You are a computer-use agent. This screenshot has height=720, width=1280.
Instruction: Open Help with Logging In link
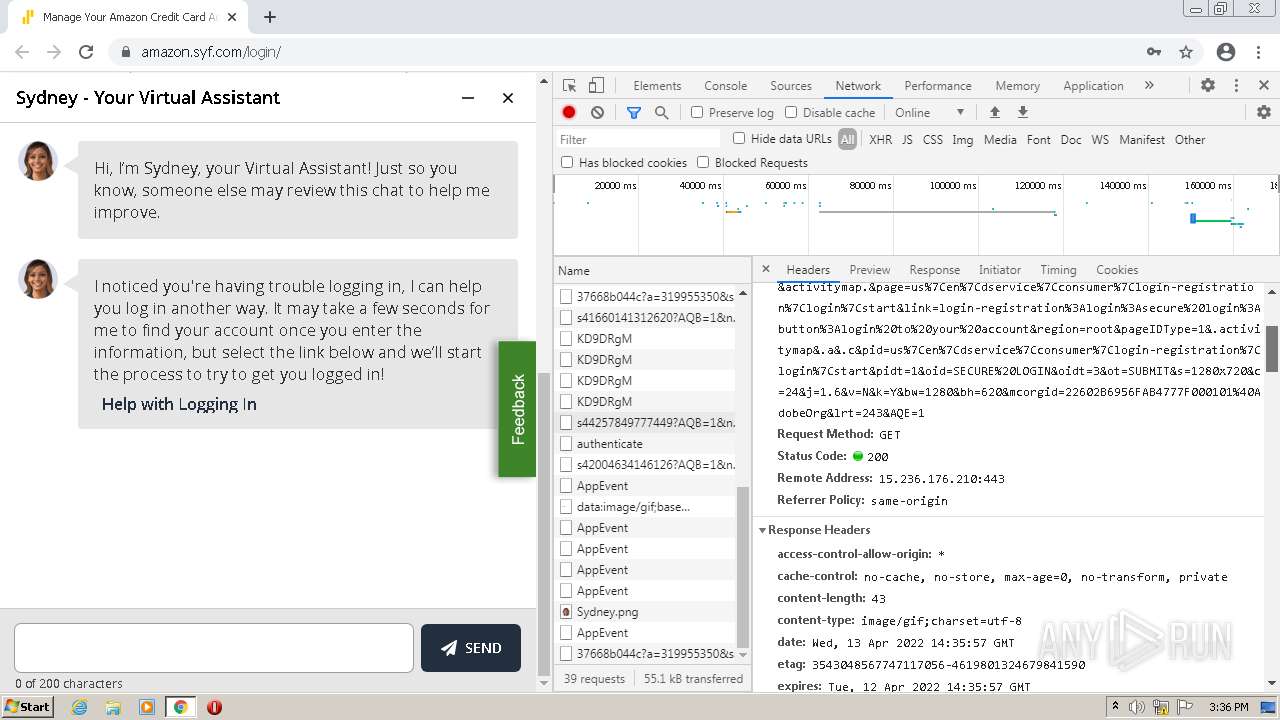pos(179,404)
